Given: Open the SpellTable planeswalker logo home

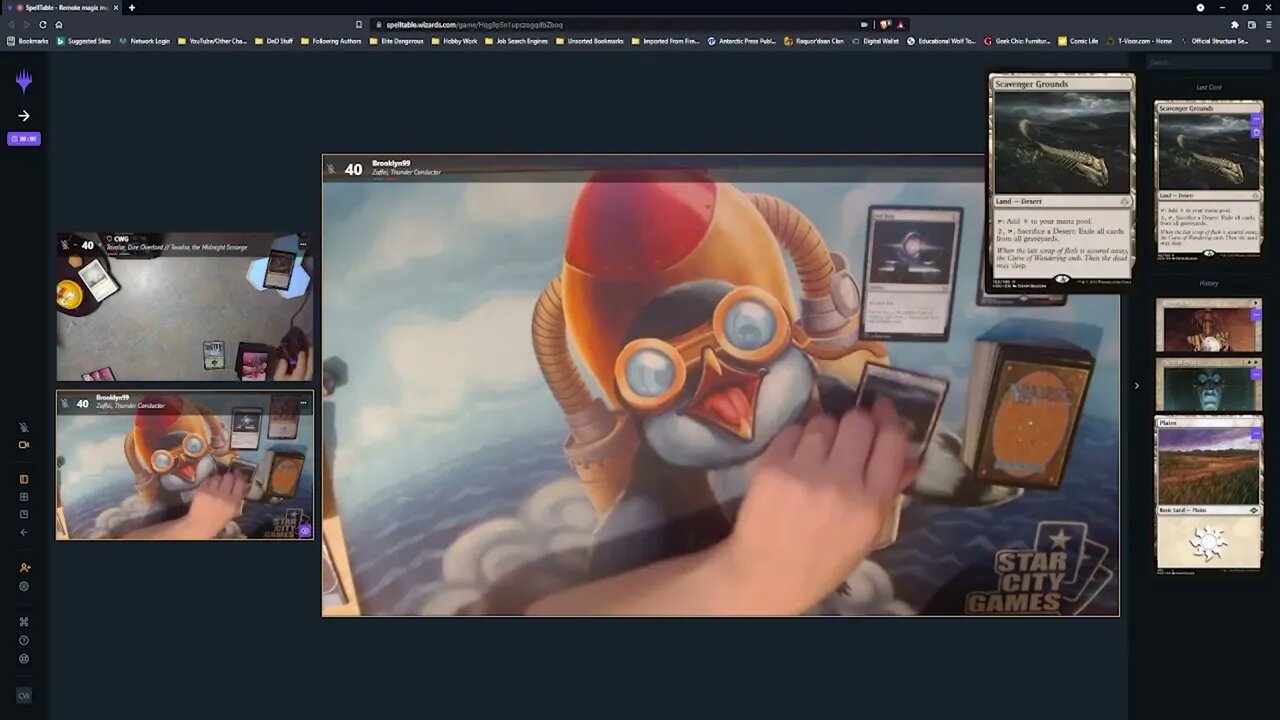Looking at the screenshot, I should coord(24,81).
